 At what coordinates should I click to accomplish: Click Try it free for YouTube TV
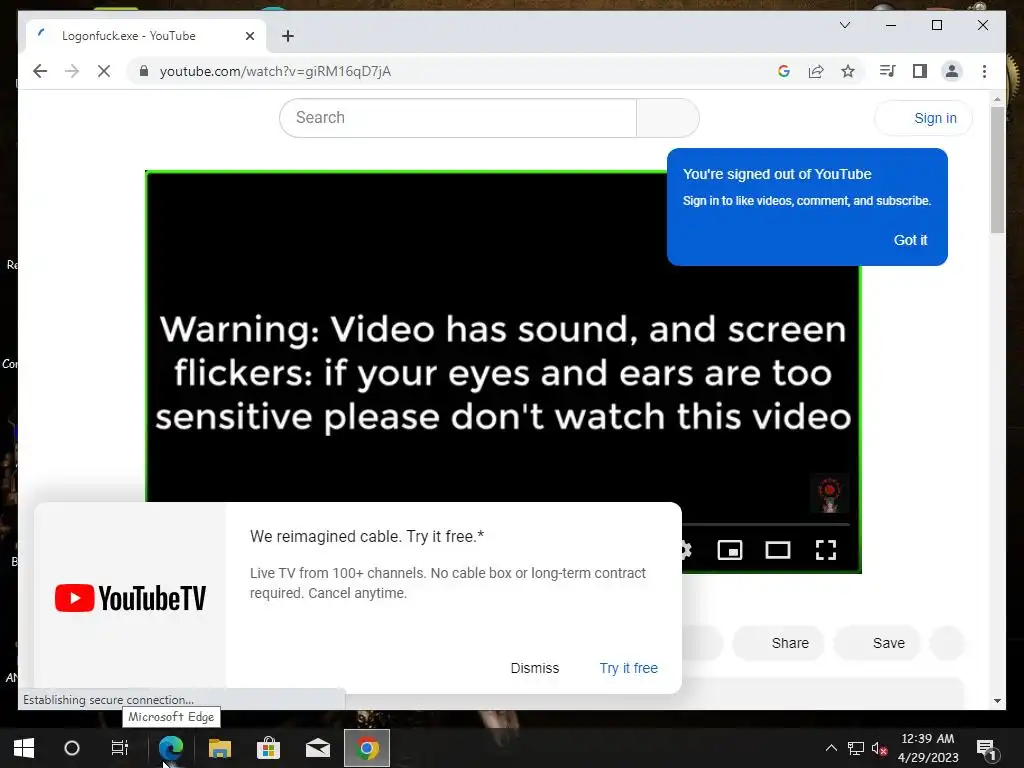click(628, 668)
